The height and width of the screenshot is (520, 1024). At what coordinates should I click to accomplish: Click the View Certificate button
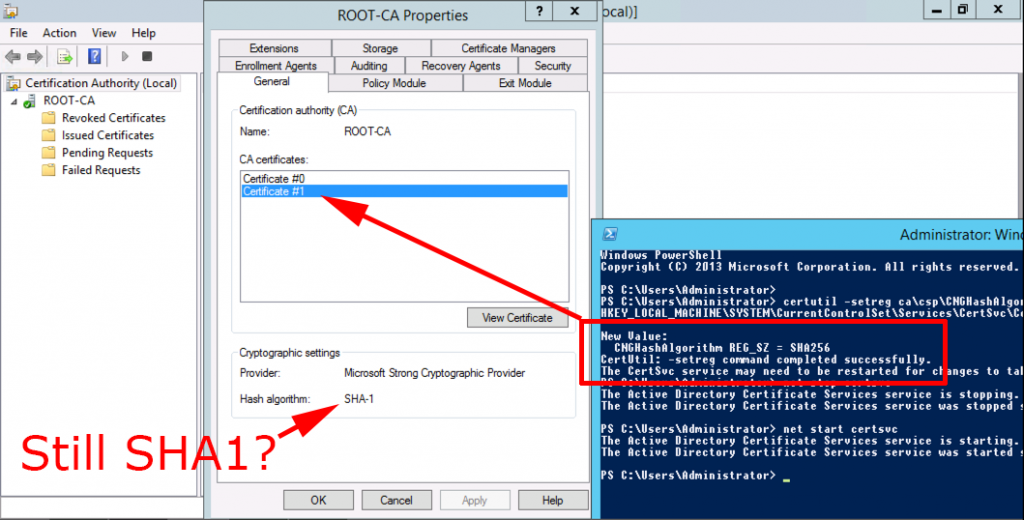[517, 318]
